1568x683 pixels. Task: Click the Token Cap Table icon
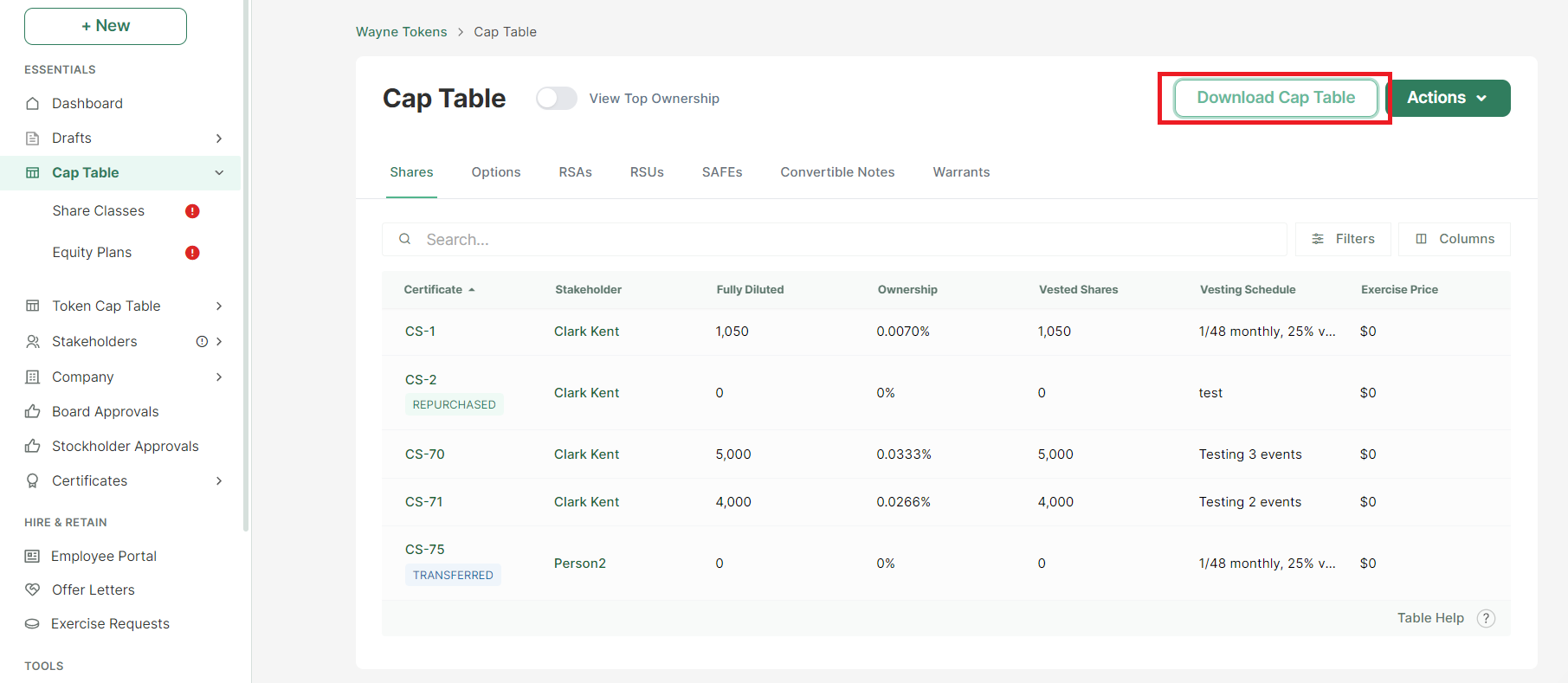coord(32,306)
